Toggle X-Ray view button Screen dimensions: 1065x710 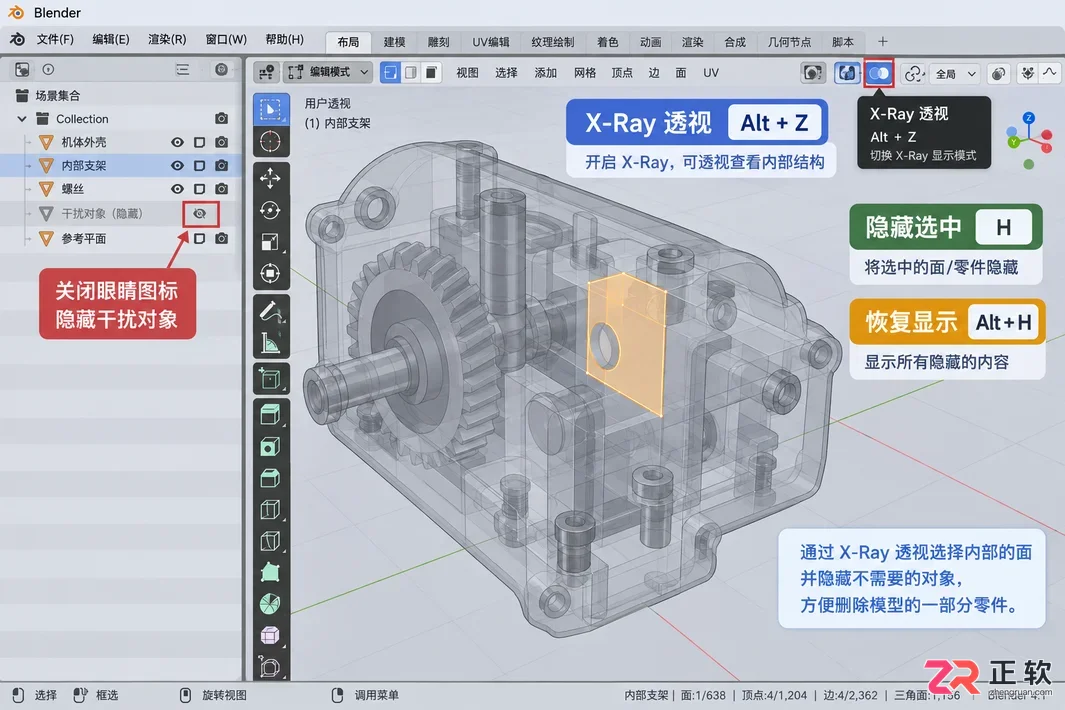879,73
